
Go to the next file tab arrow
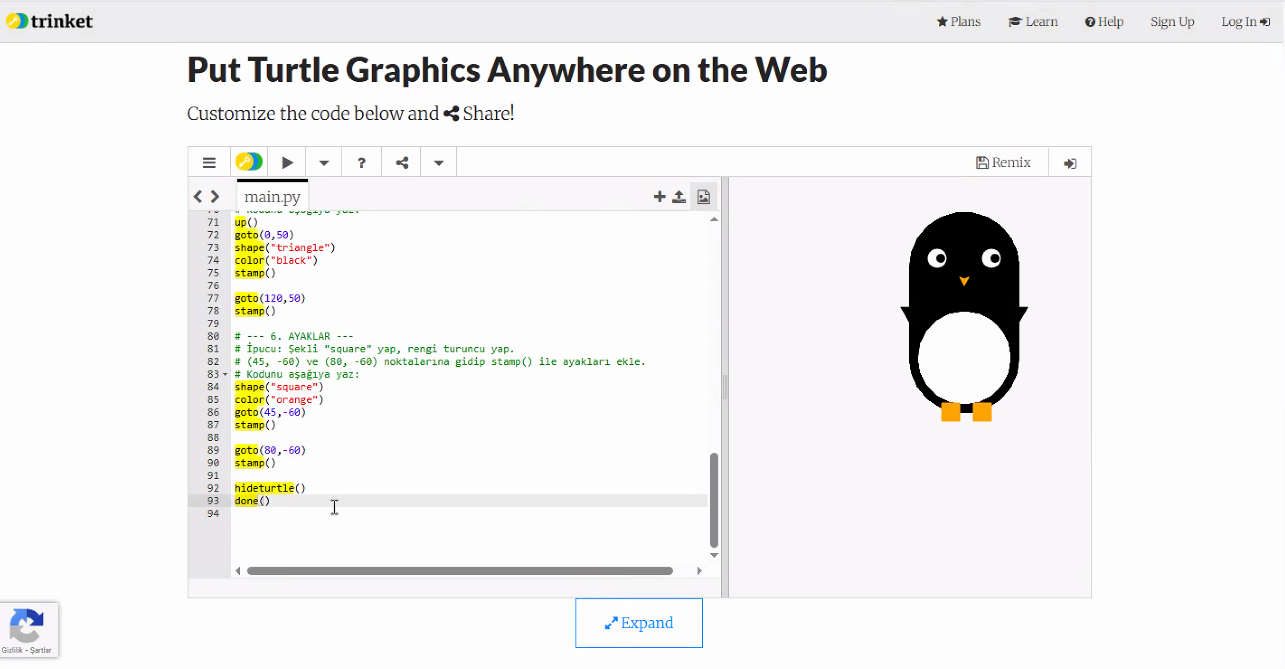[x=215, y=197]
